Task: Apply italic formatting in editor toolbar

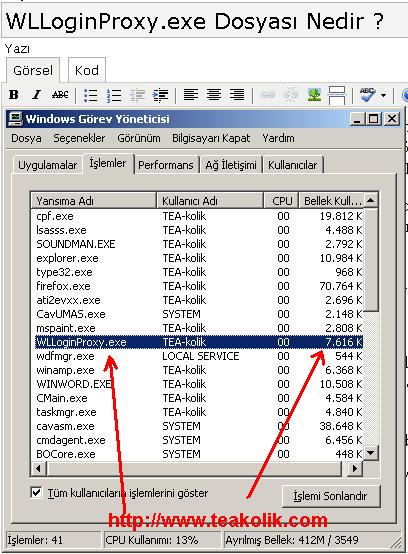Action: point(36,95)
